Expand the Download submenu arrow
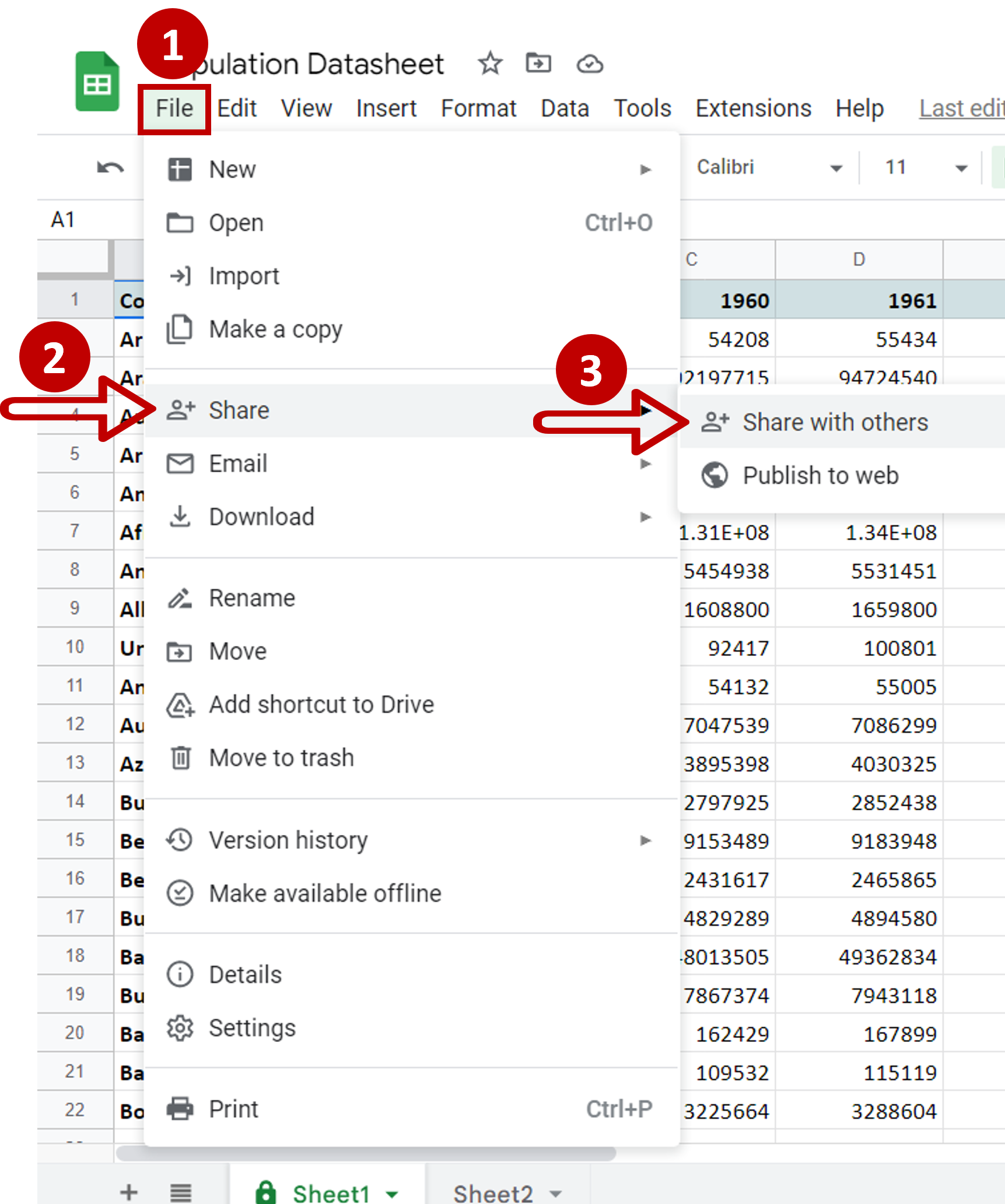Viewport: 1005px width, 1204px height. coord(645,517)
